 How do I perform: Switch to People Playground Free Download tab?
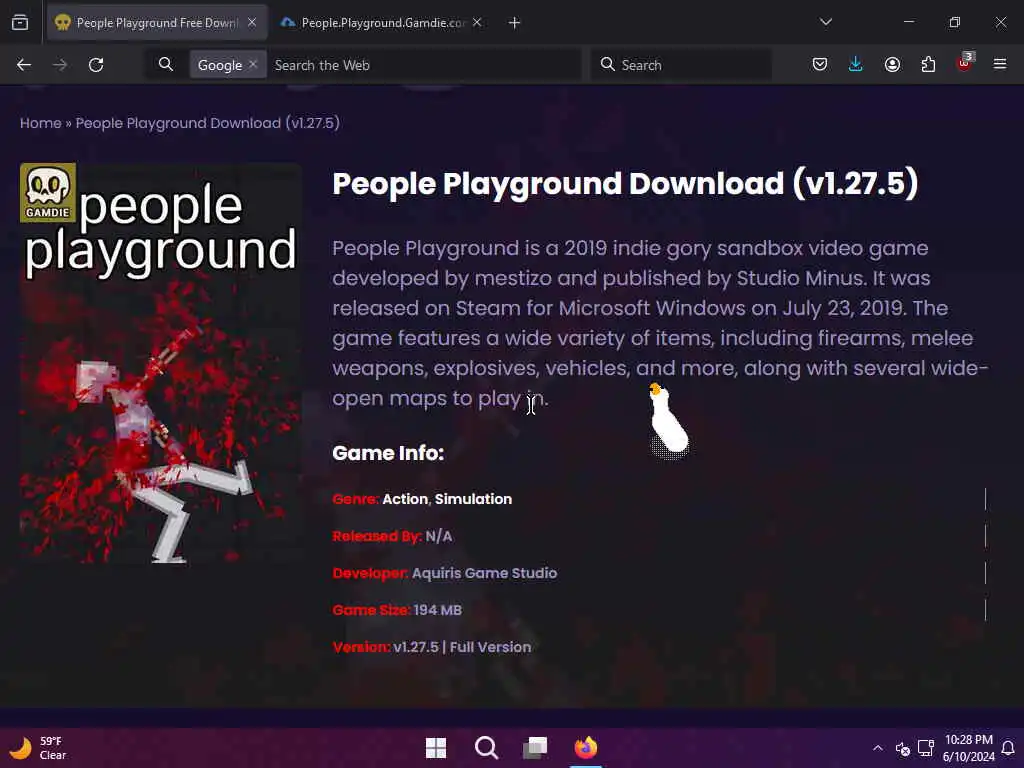coord(157,23)
